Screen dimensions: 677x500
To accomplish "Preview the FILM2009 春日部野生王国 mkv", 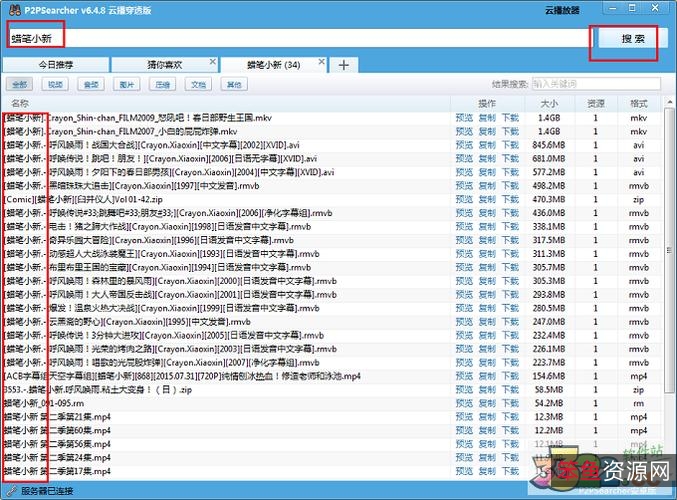I will [464, 117].
